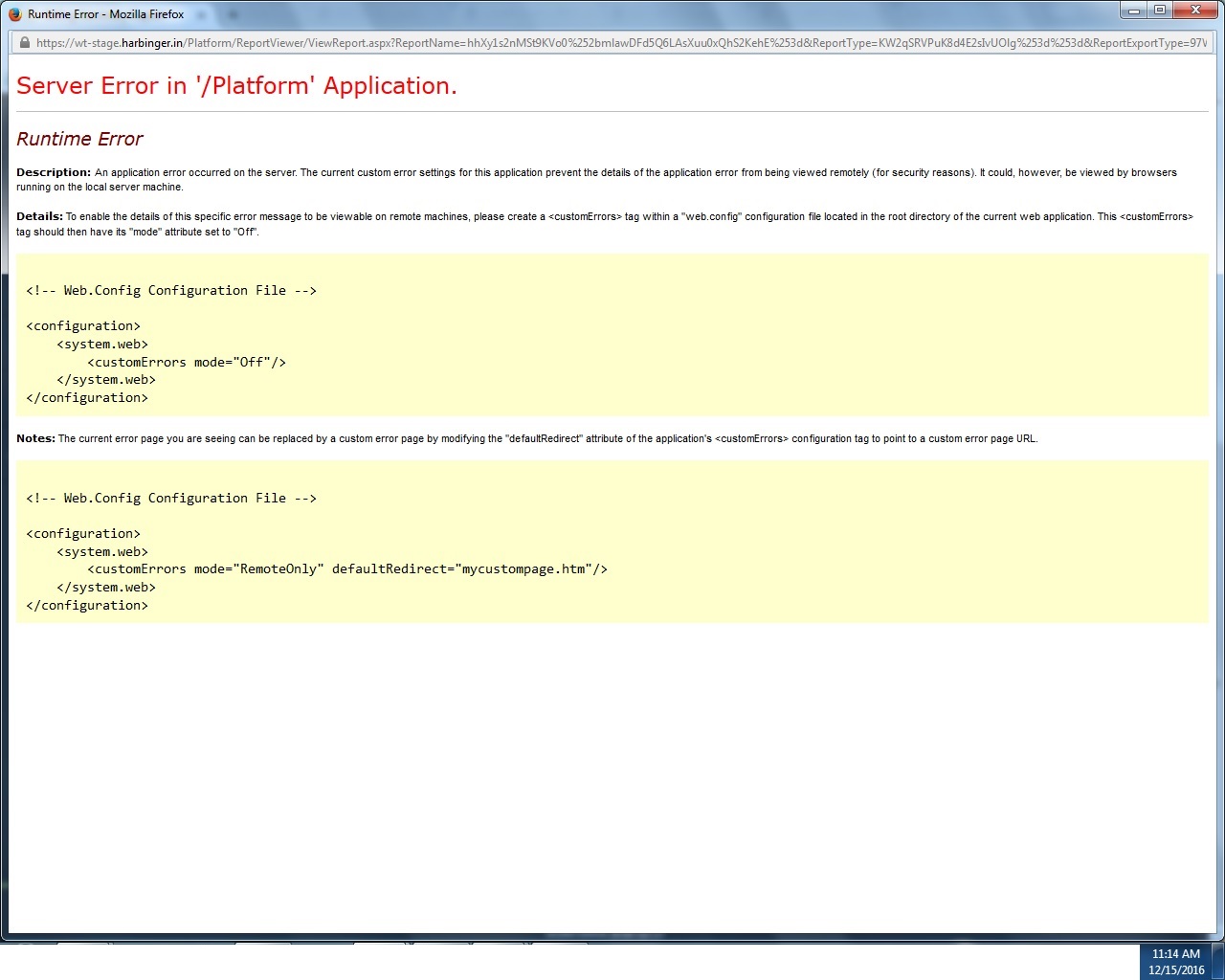Select the report URL in address bar
The width and height of the screenshot is (1225, 980).
point(620,43)
